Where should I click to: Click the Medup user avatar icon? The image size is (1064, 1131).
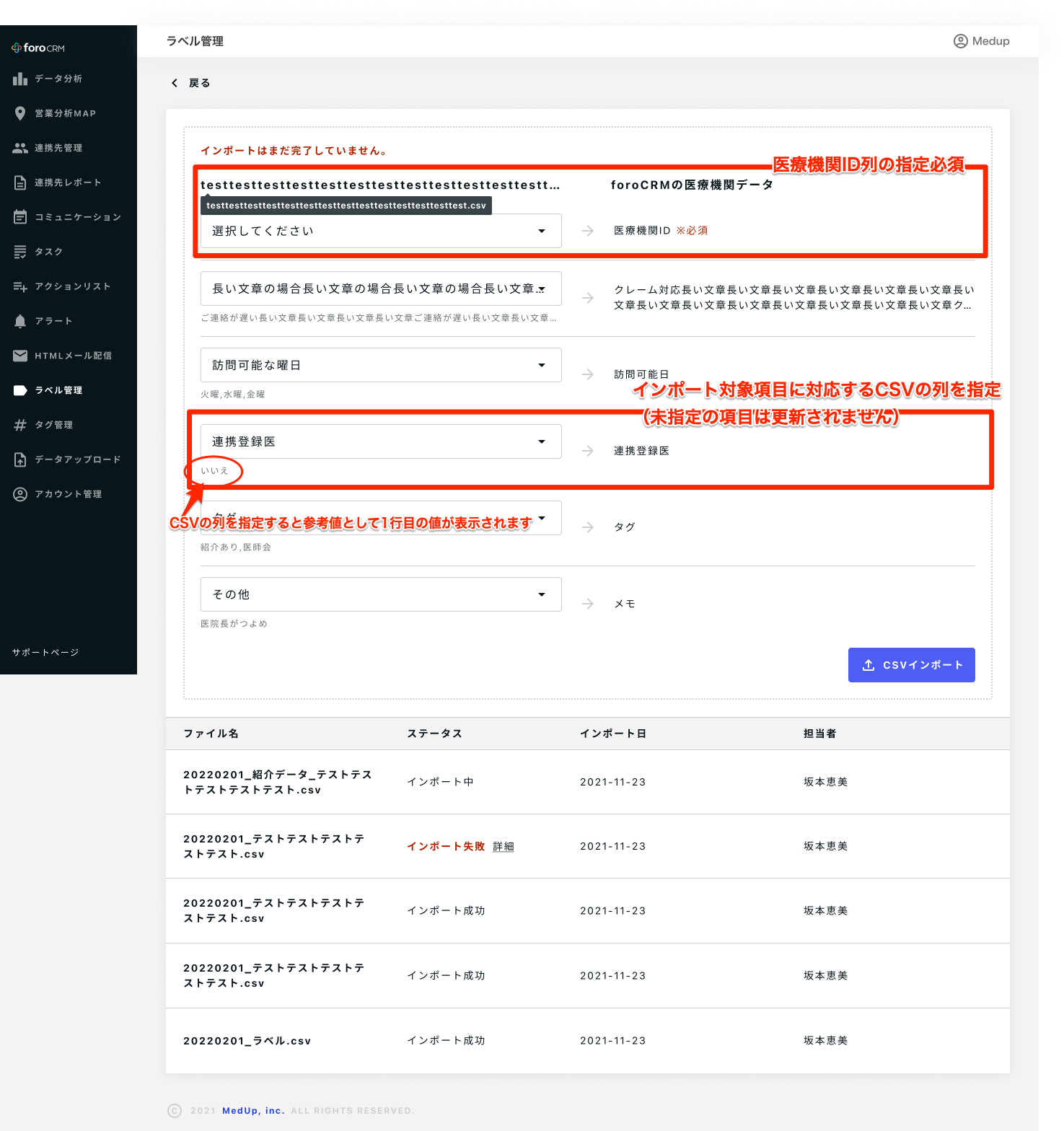(x=960, y=41)
